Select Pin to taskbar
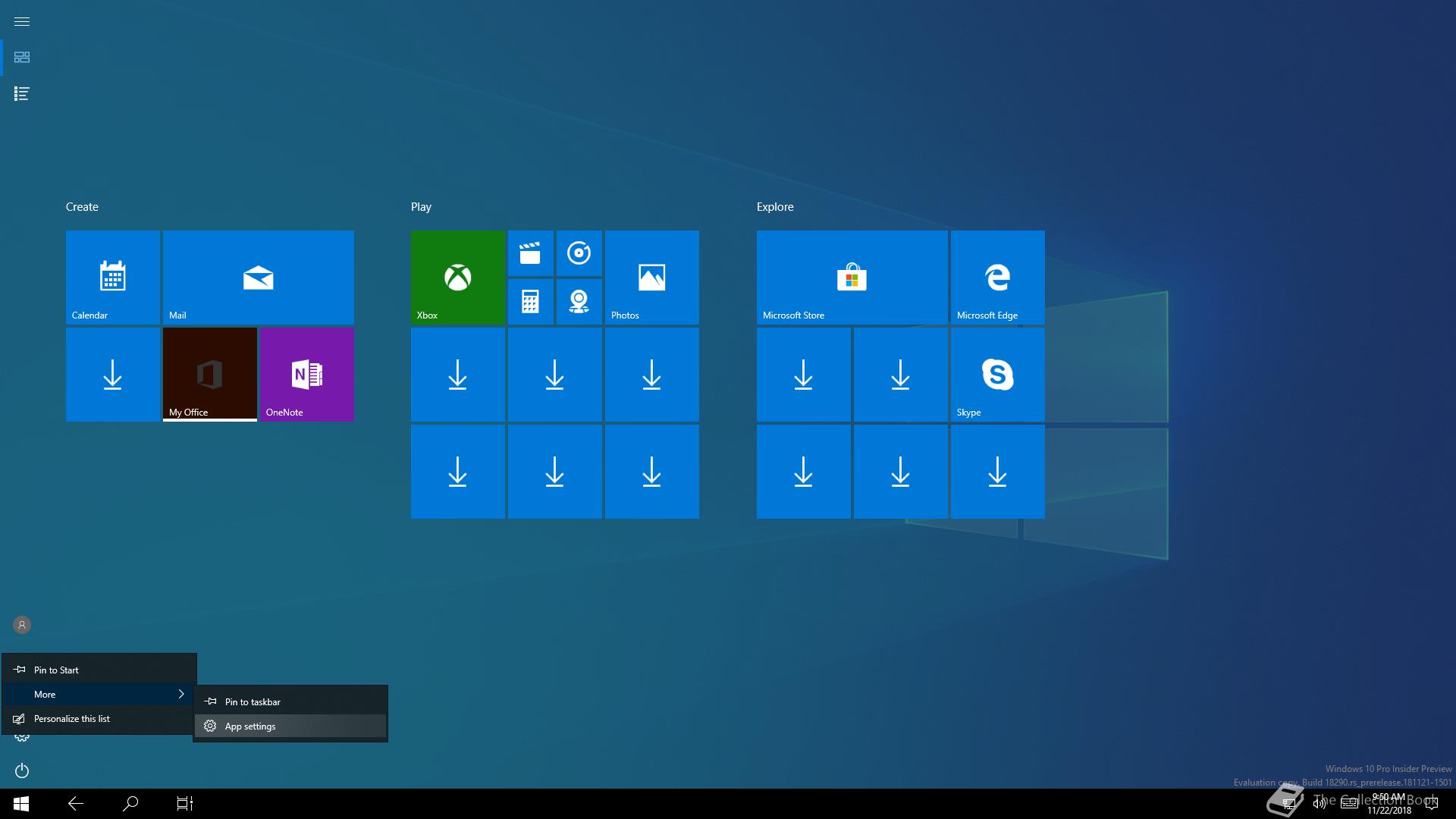 pyautogui.click(x=290, y=702)
